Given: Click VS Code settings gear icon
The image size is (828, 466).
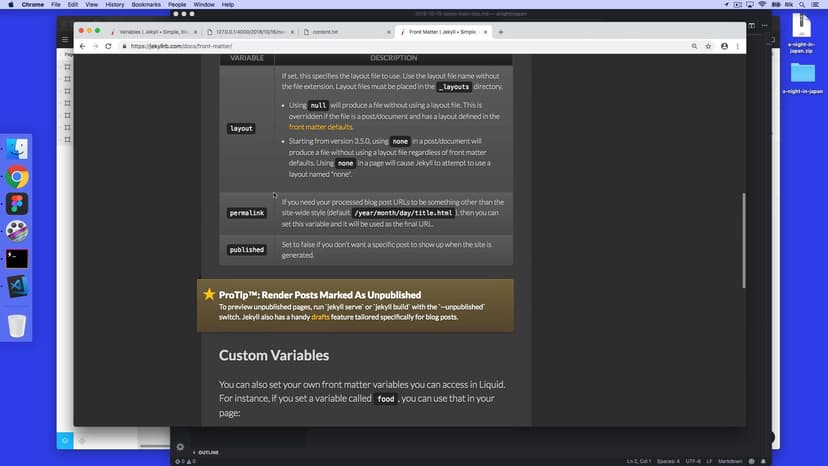Looking at the screenshot, I should pyautogui.click(x=180, y=446).
